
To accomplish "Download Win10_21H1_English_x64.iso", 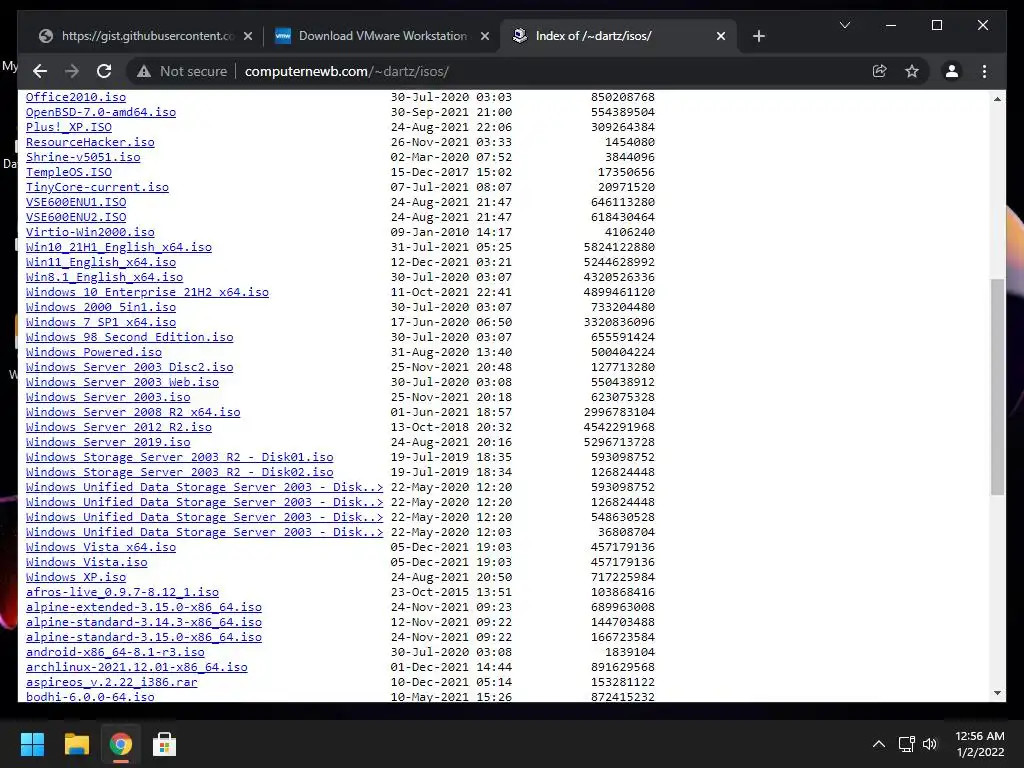I will click(119, 248).
